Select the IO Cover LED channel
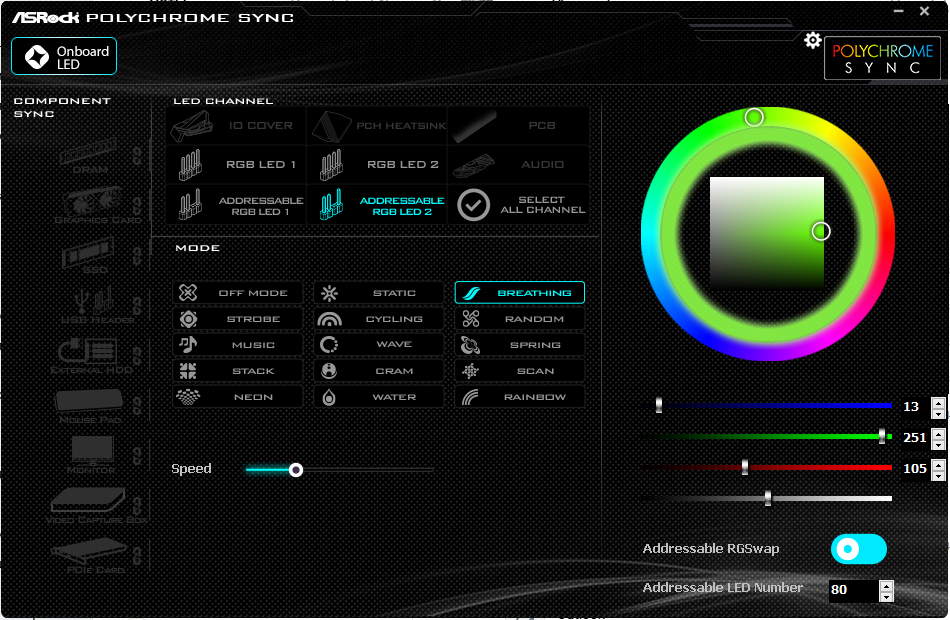 point(236,126)
